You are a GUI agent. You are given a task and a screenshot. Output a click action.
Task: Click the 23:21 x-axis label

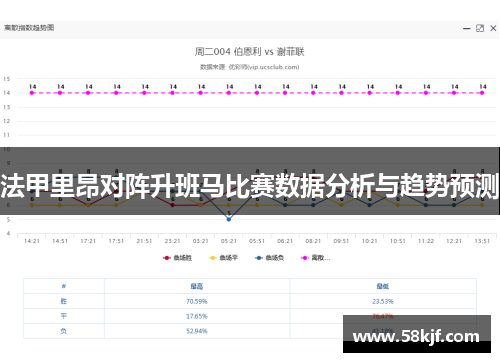(172, 241)
